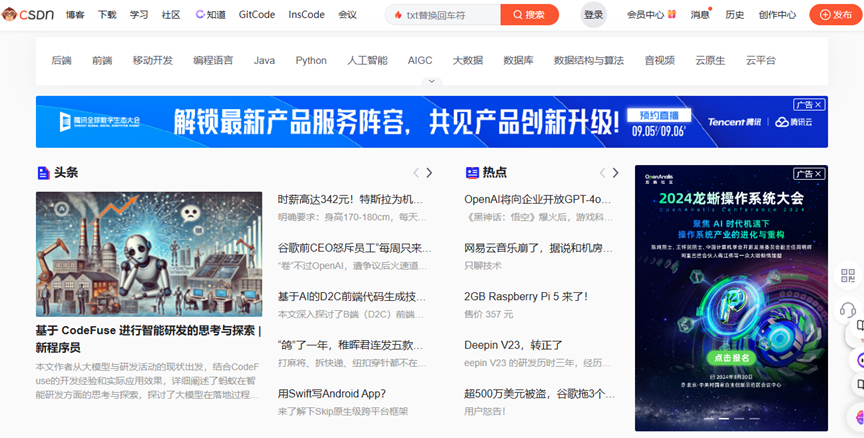Open hot topic 网易云音乐崩了
The width and height of the screenshot is (864, 438).
[x=538, y=248]
